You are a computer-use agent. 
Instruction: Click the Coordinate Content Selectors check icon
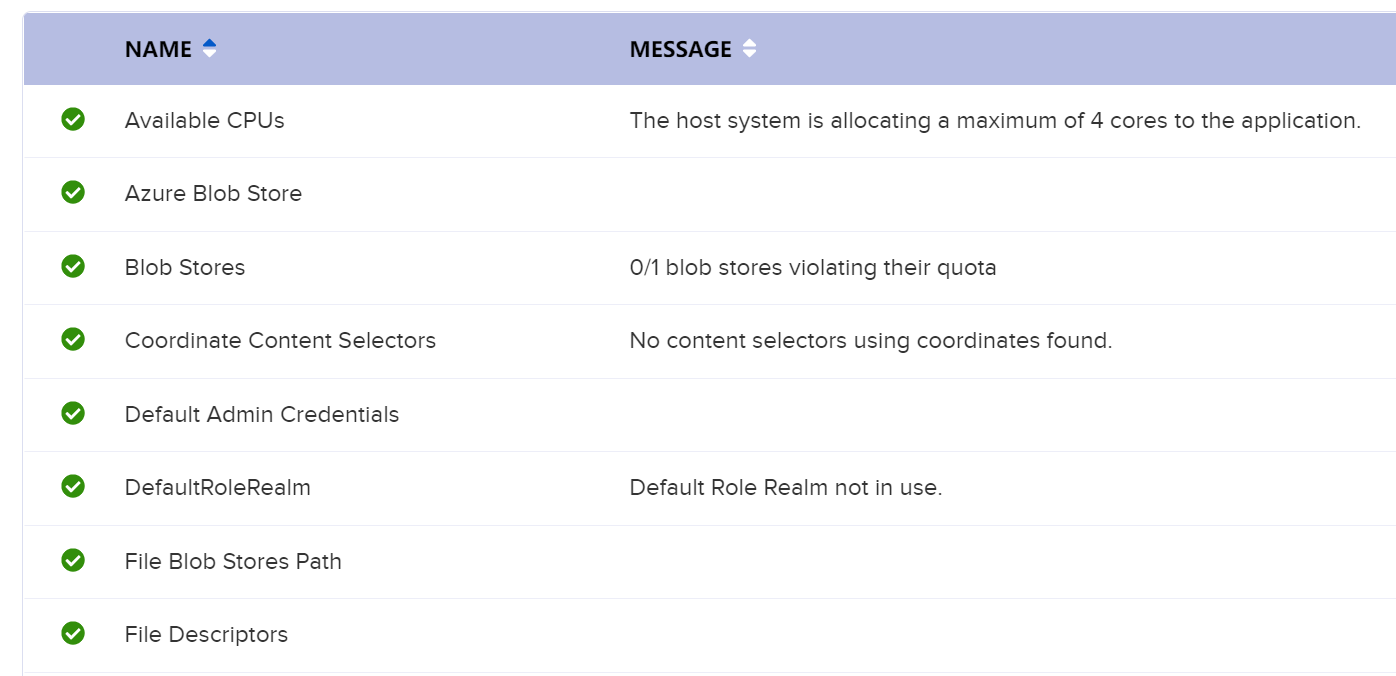(73, 339)
